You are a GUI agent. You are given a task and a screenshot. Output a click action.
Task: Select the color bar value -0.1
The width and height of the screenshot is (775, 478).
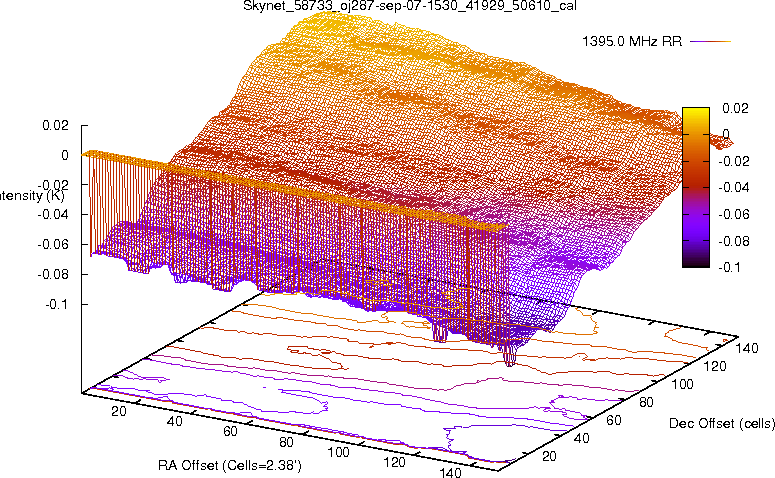730,267
